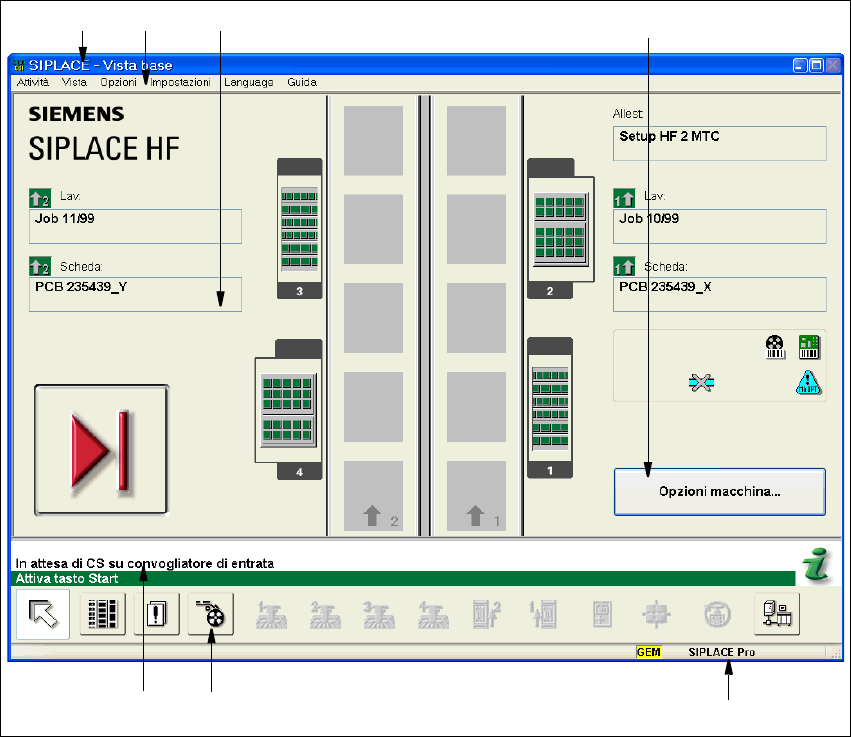Select feeder table 3 graphic
This screenshot has height=737, width=851.
point(300,228)
